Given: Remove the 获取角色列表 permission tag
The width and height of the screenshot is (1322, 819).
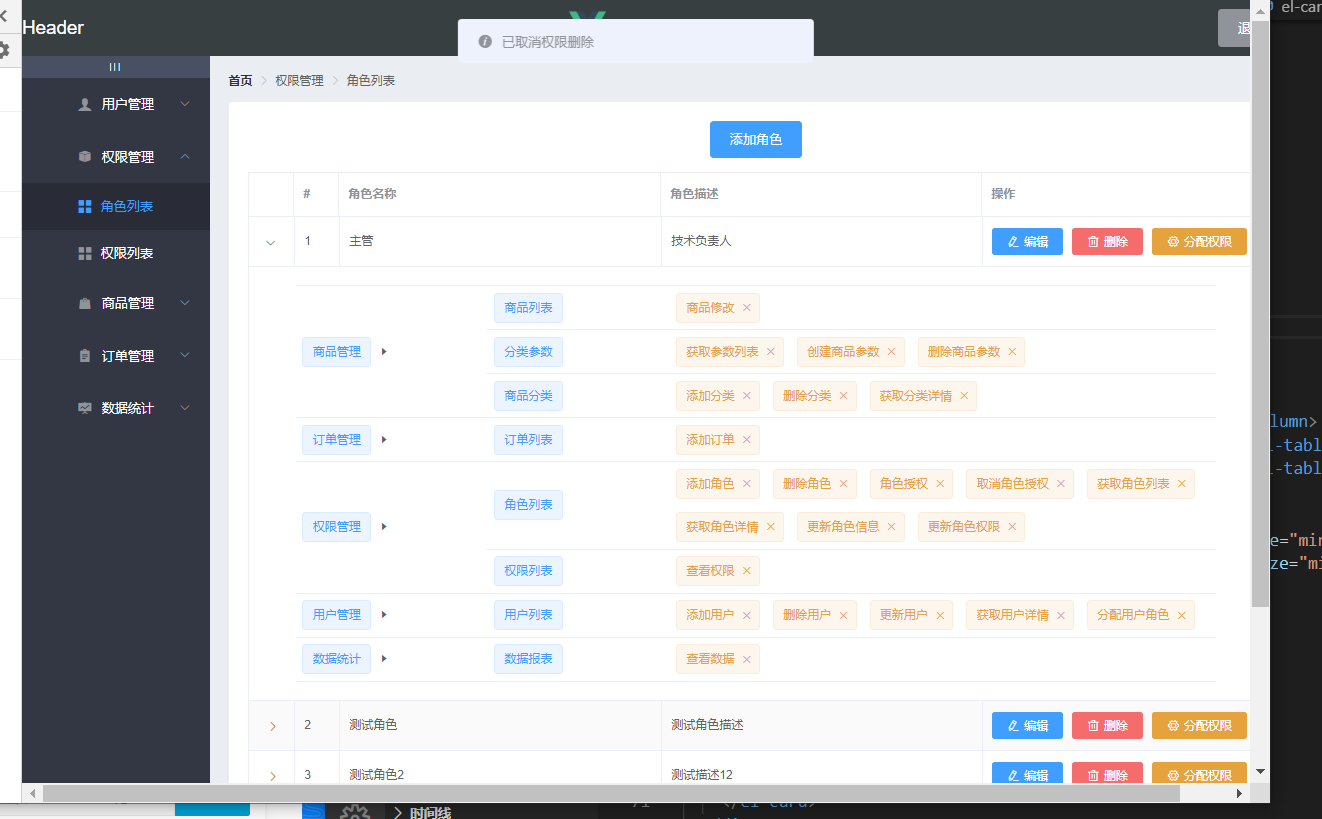Looking at the screenshot, I should point(1181,484).
